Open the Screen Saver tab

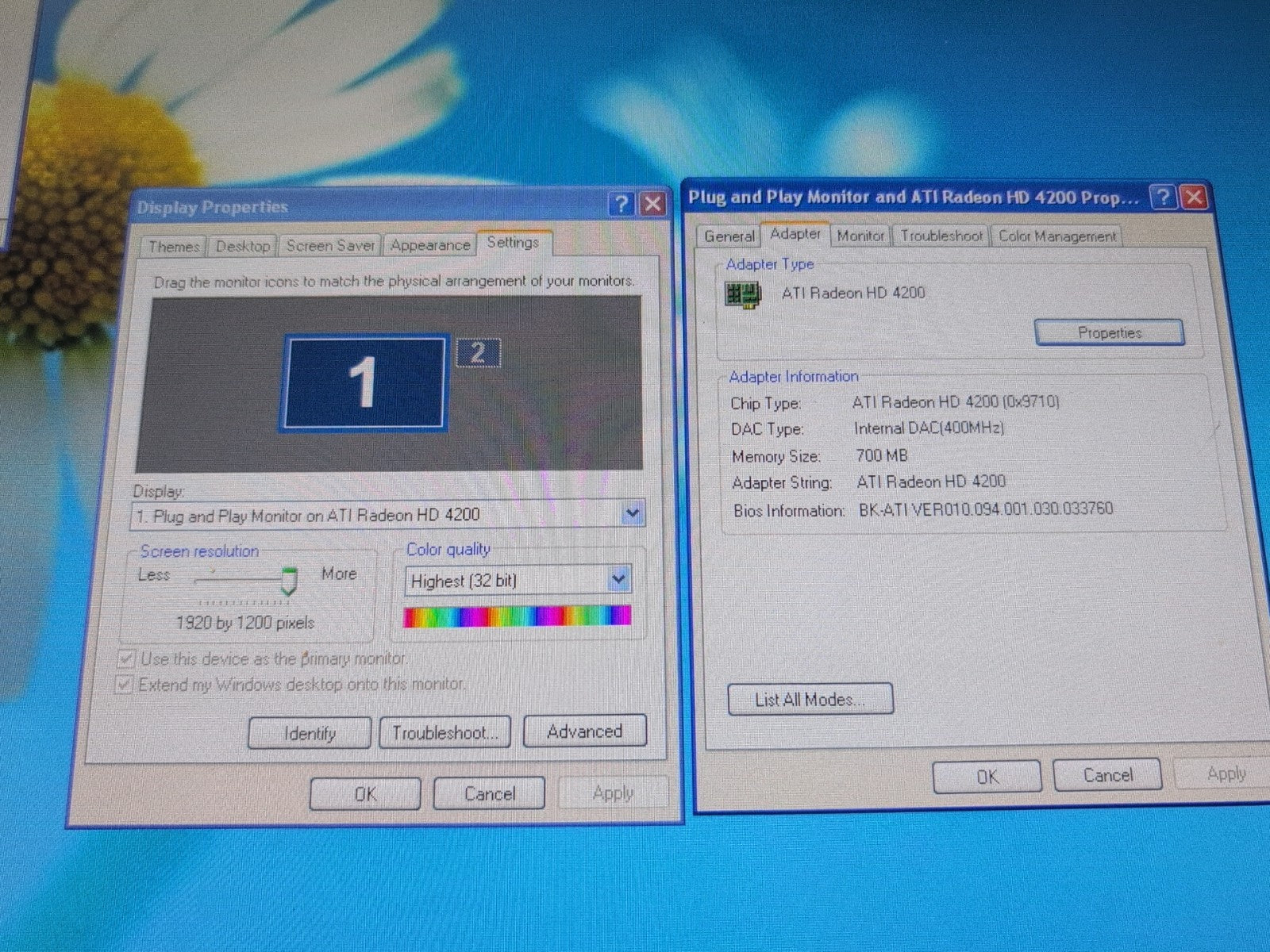pyautogui.click(x=330, y=246)
